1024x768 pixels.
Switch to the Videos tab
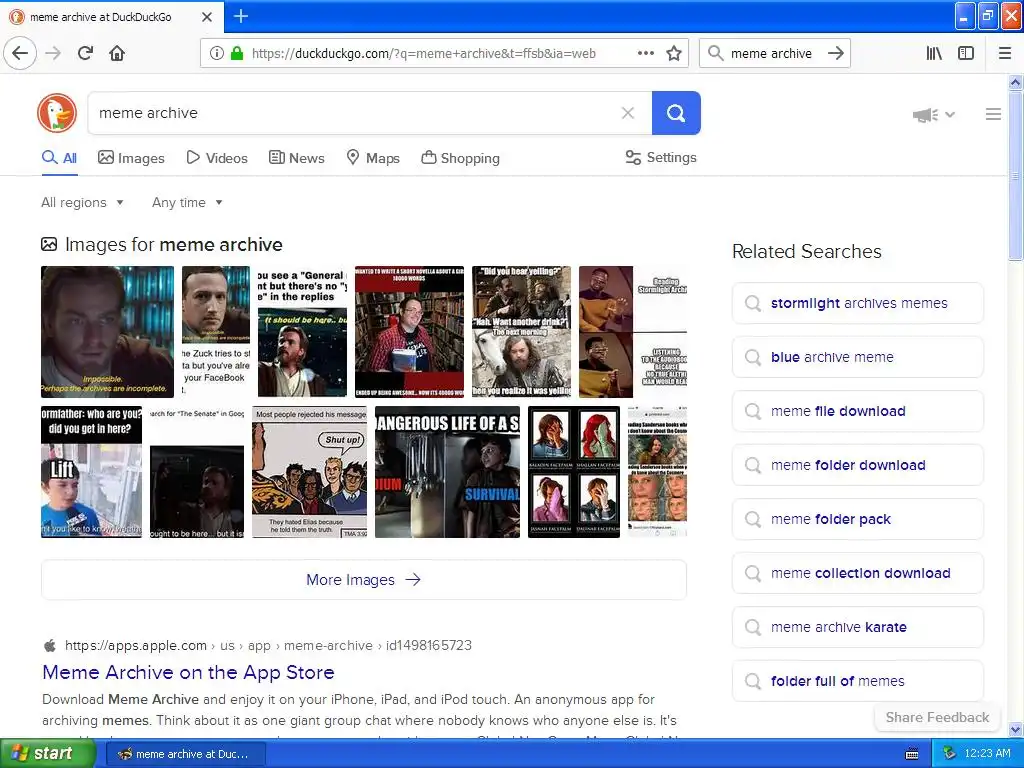(x=217, y=158)
